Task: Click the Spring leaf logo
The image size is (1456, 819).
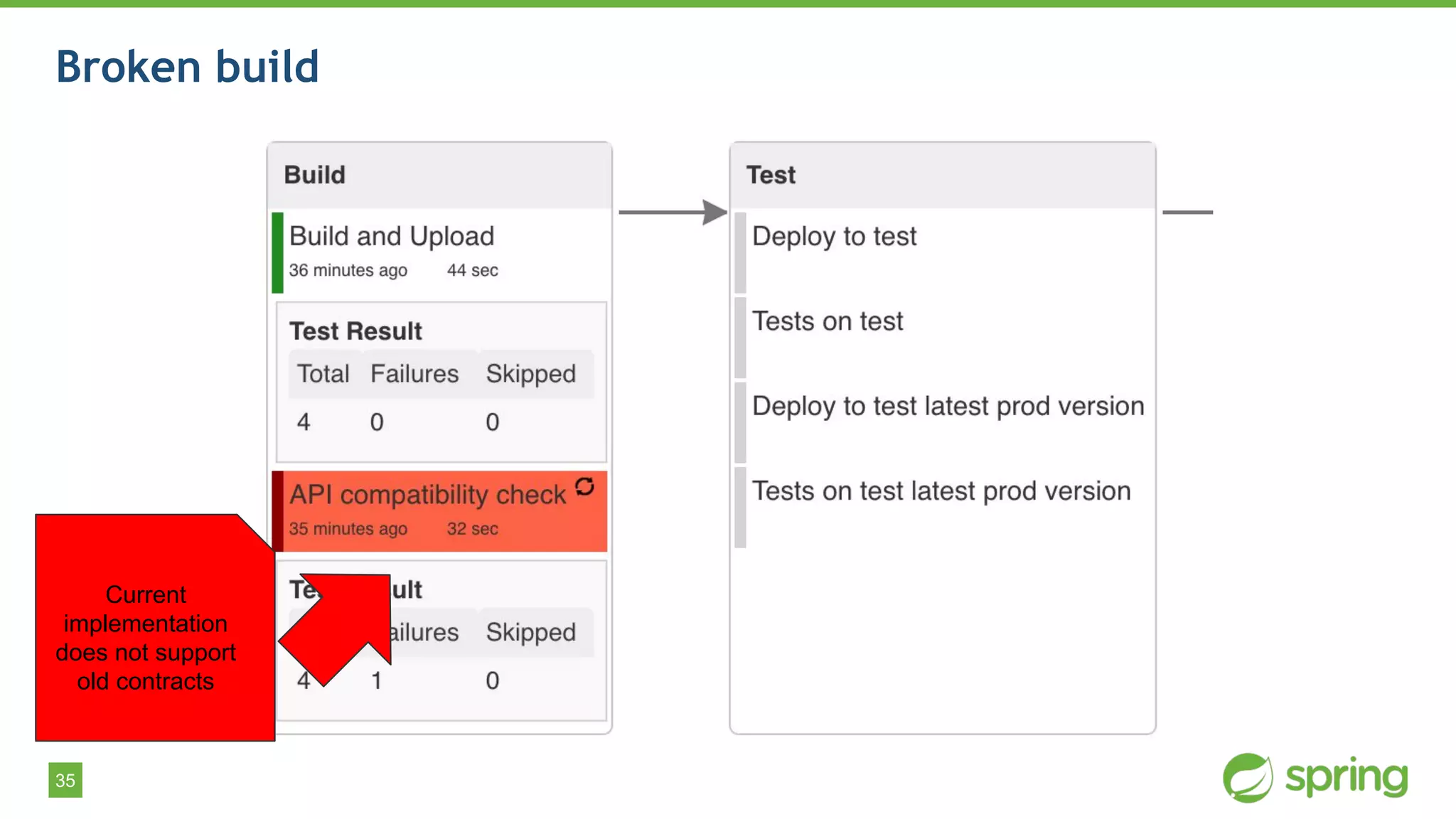Action: pos(1248,778)
